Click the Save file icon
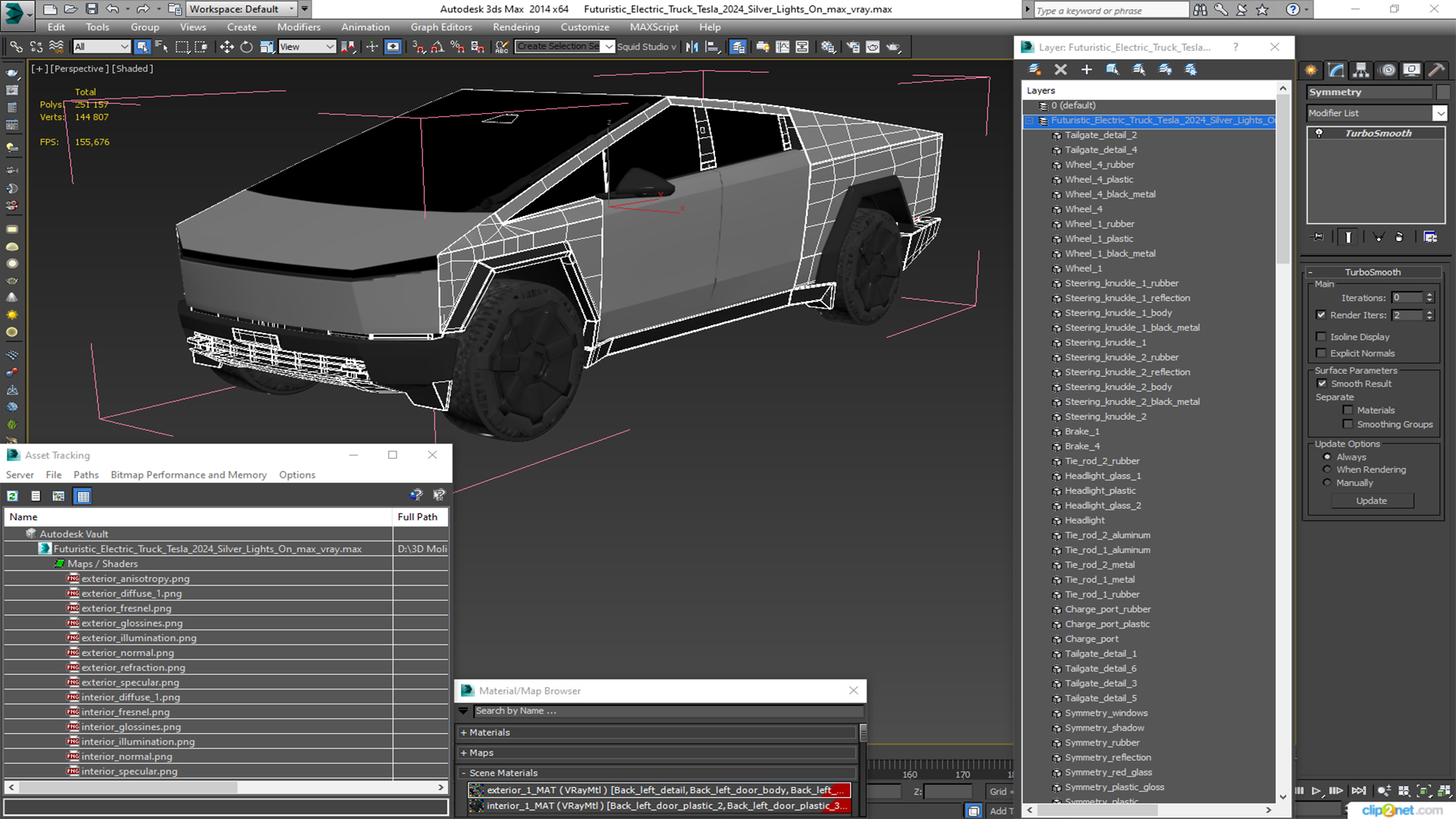Screen dimensions: 1456x819 pyautogui.click(x=92, y=9)
